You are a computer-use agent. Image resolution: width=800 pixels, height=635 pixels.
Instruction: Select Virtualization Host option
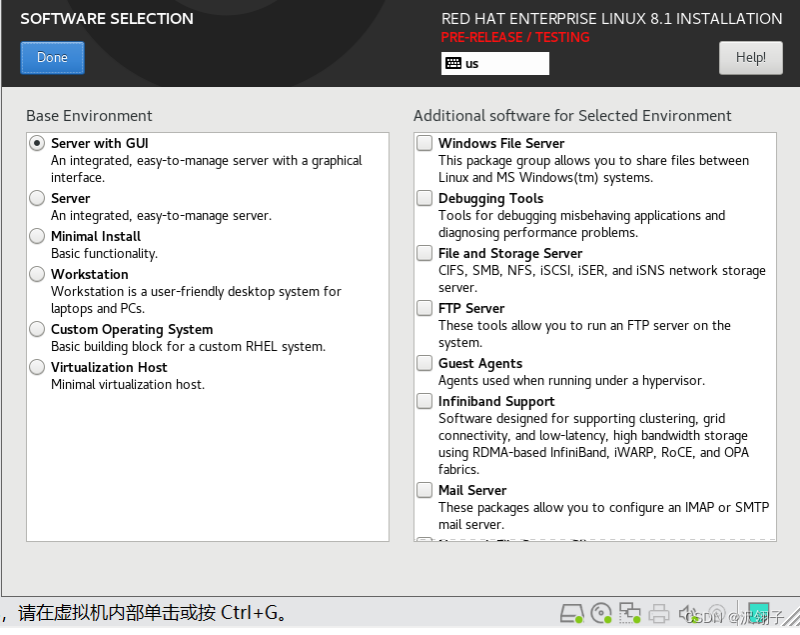coord(36,367)
